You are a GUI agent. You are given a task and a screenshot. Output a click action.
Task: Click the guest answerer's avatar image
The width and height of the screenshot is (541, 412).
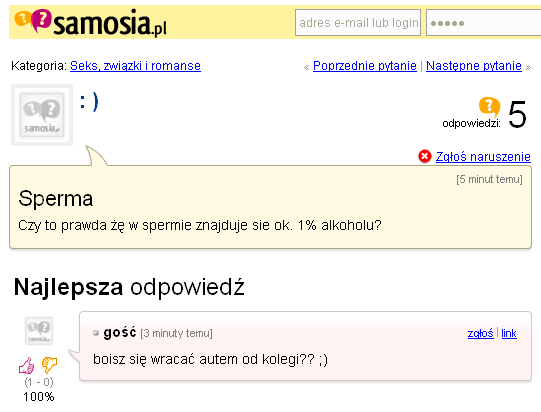point(39,331)
